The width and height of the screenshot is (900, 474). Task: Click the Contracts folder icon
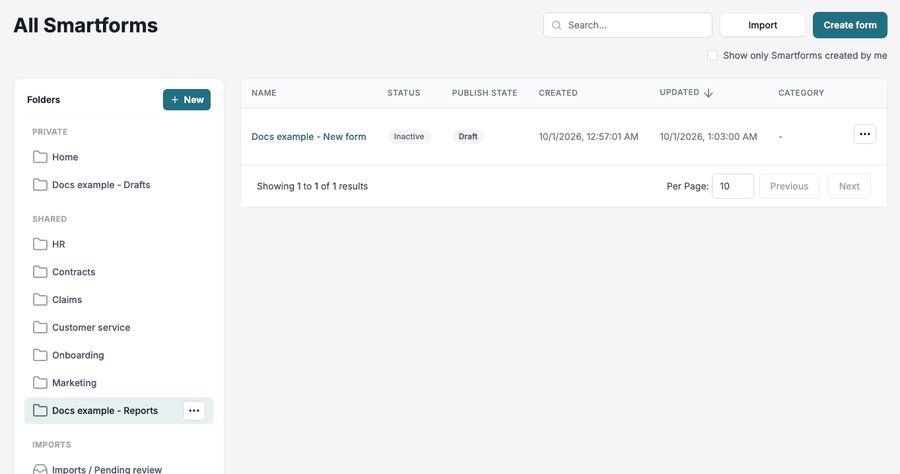pos(40,271)
